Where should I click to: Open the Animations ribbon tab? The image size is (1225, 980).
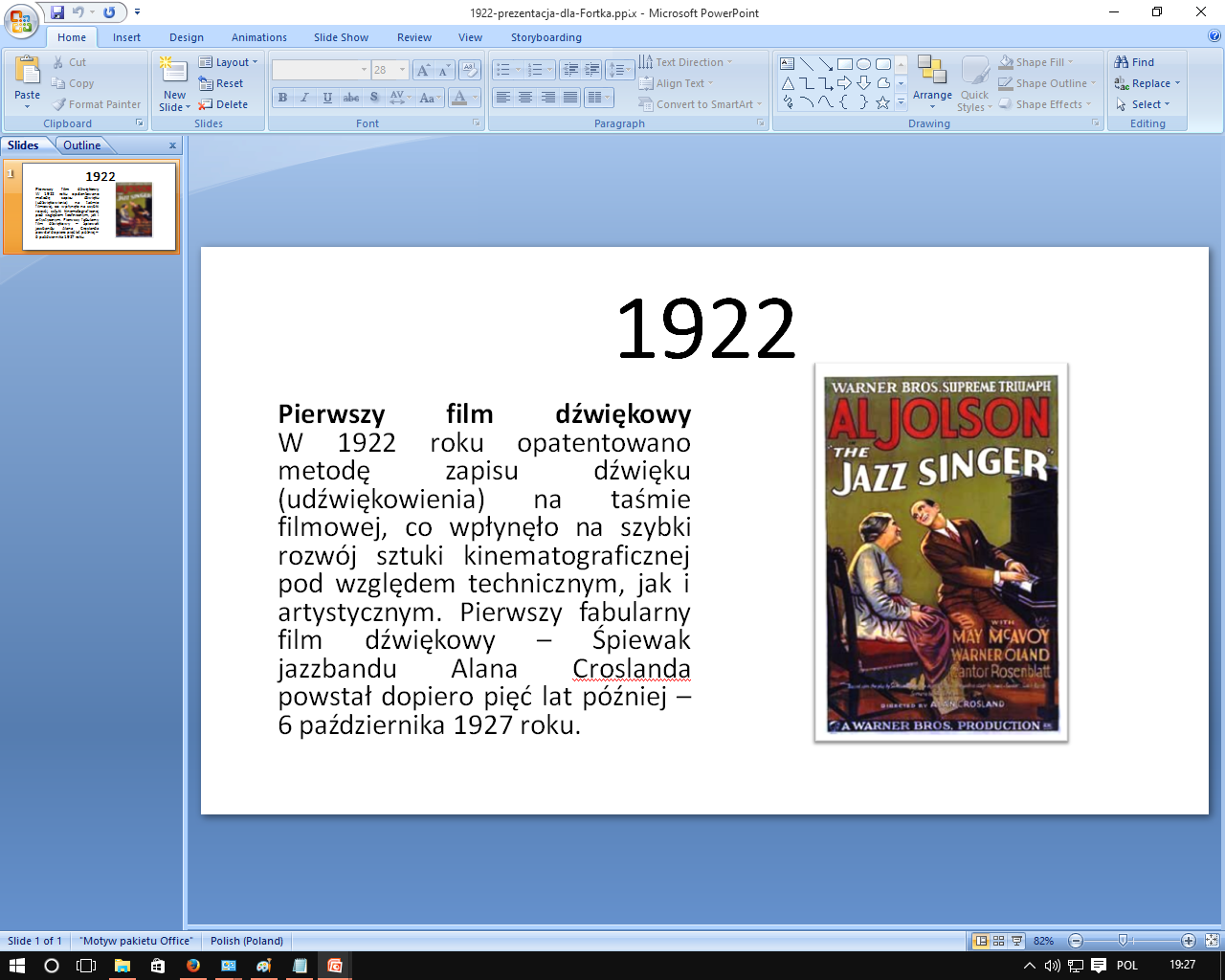click(258, 37)
